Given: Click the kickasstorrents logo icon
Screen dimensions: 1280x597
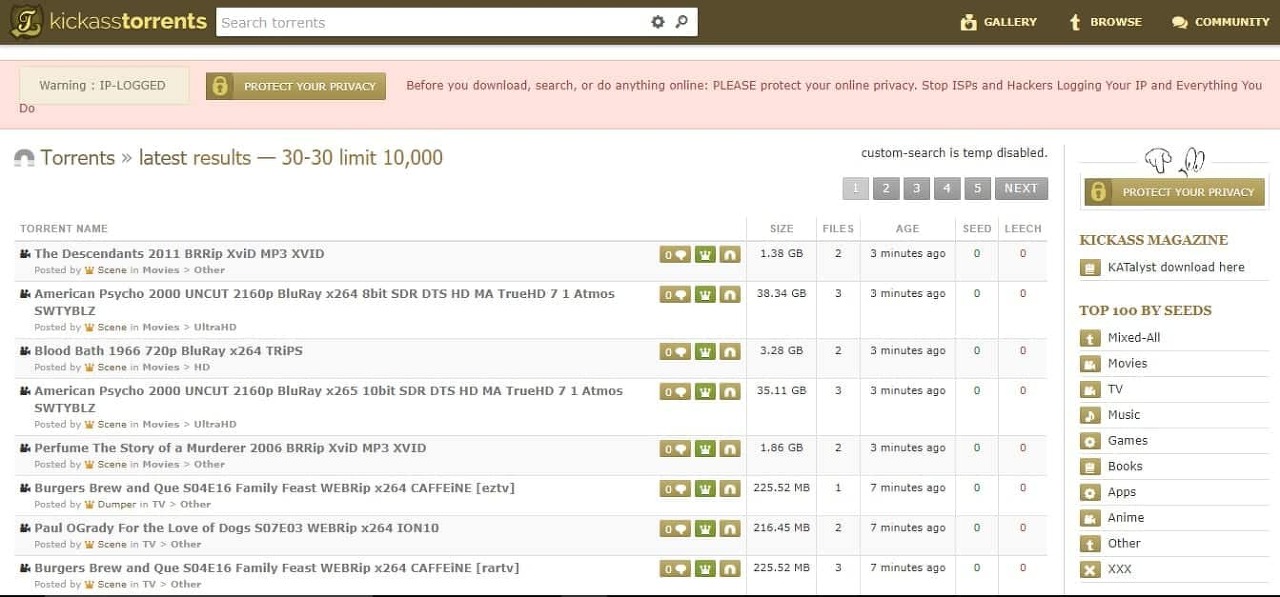Looking at the screenshot, I should [x=26, y=22].
